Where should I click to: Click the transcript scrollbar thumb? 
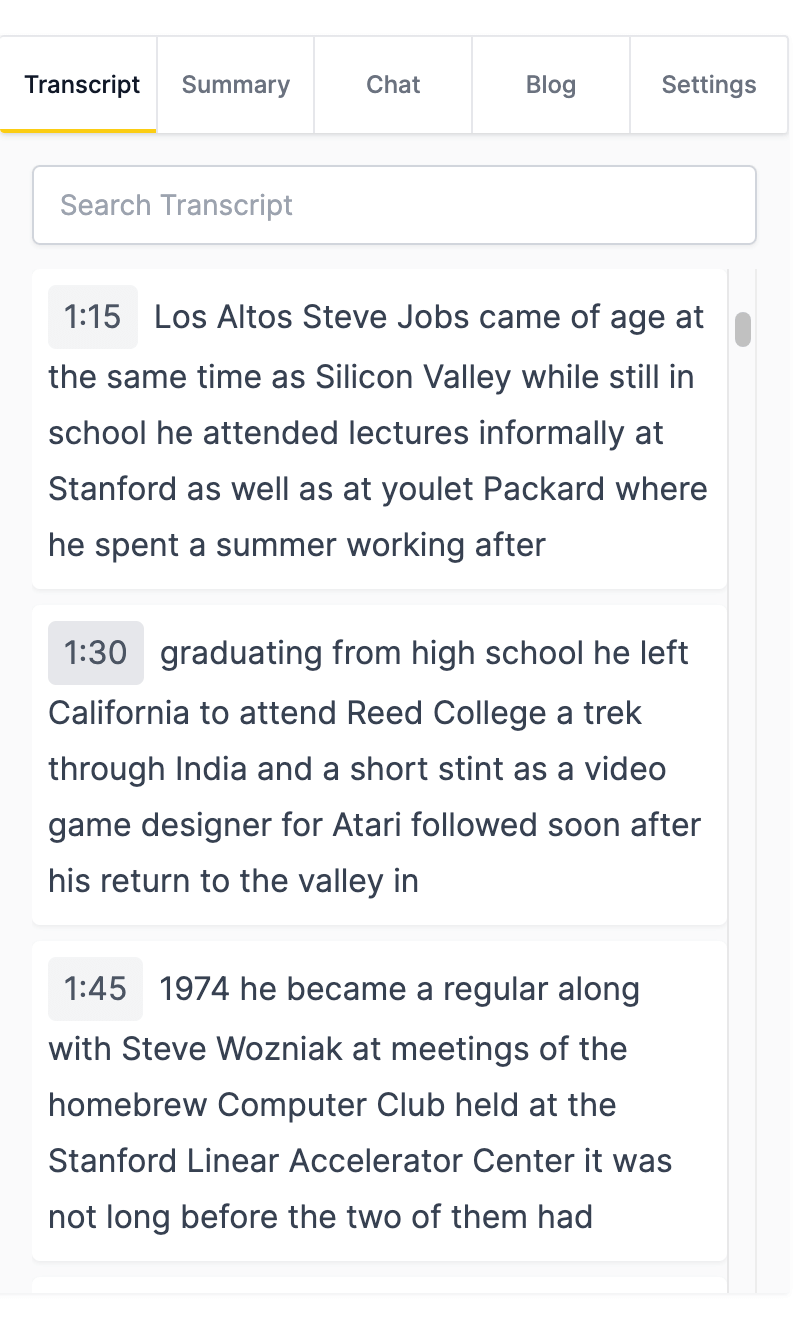click(742, 329)
